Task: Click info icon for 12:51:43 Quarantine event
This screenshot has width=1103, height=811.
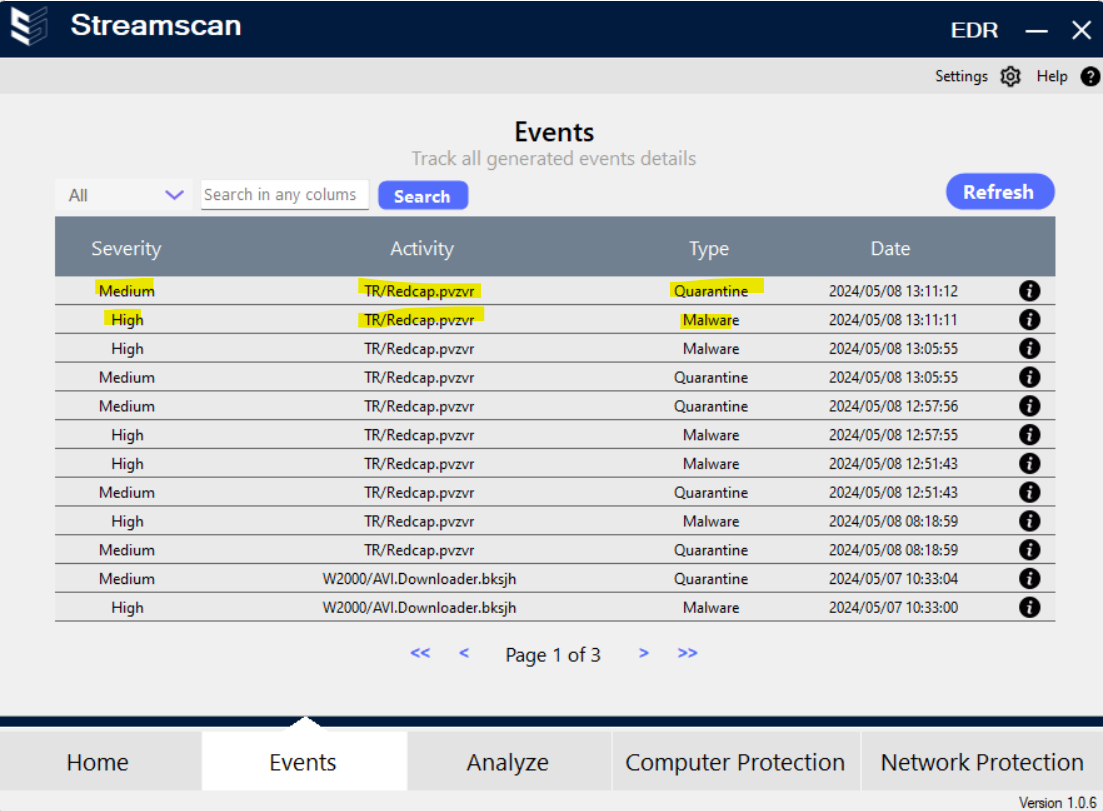Action: (1029, 492)
